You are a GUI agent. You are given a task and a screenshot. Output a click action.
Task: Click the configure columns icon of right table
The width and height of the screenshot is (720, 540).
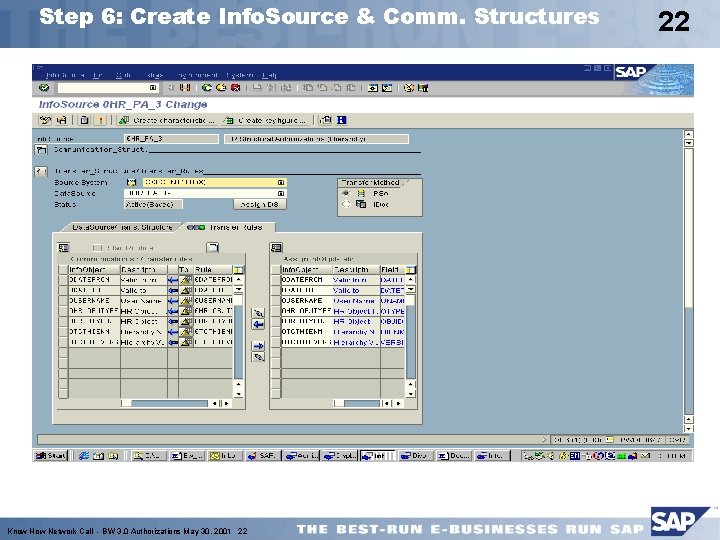(411, 270)
